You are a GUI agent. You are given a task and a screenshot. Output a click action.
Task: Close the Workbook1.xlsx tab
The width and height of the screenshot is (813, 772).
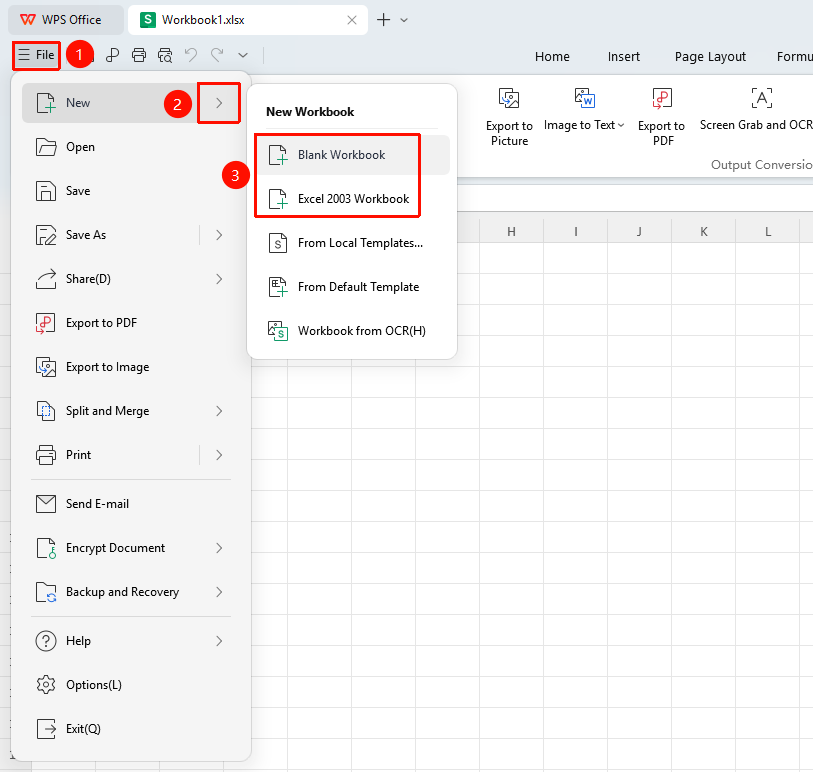point(352,20)
